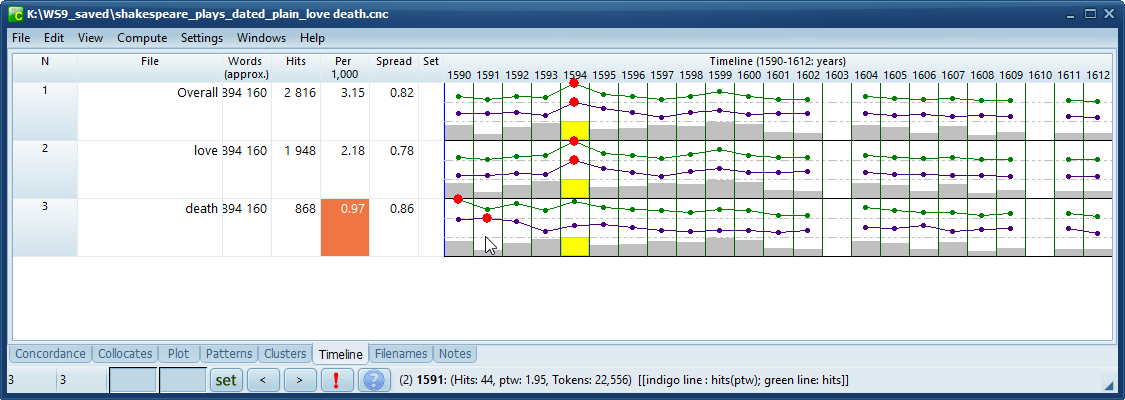
Task: Click the 2.18 per-1,000 cell
Action: (345, 169)
